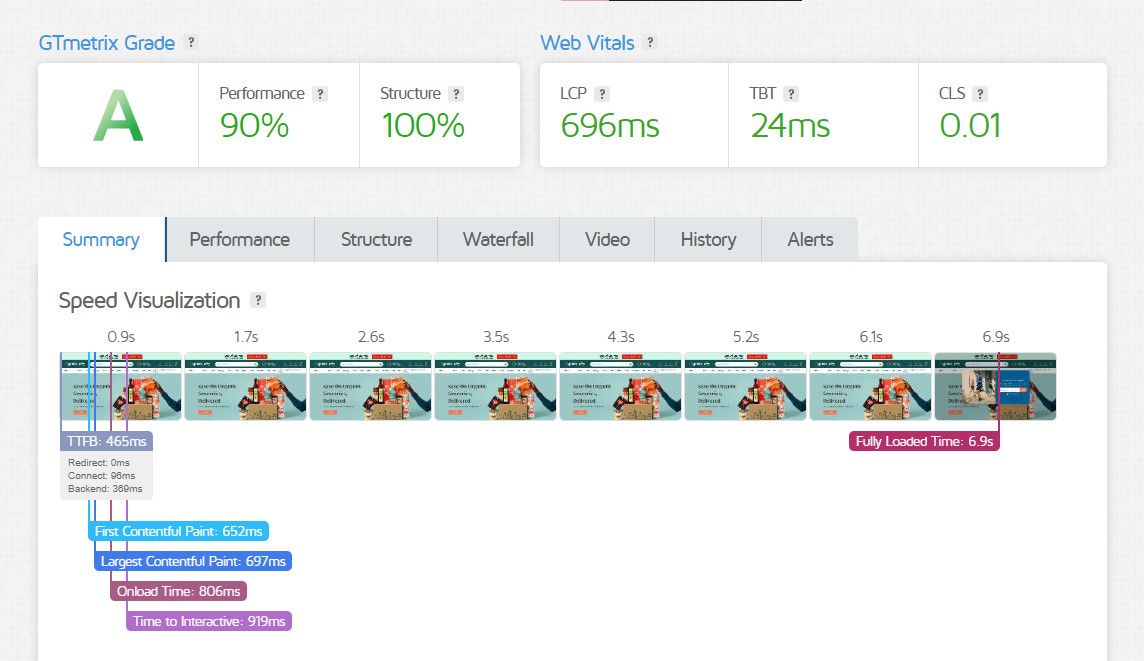The width and height of the screenshot is (1144, 661).
Task: Click the CLS help icon
Action: 980,94
